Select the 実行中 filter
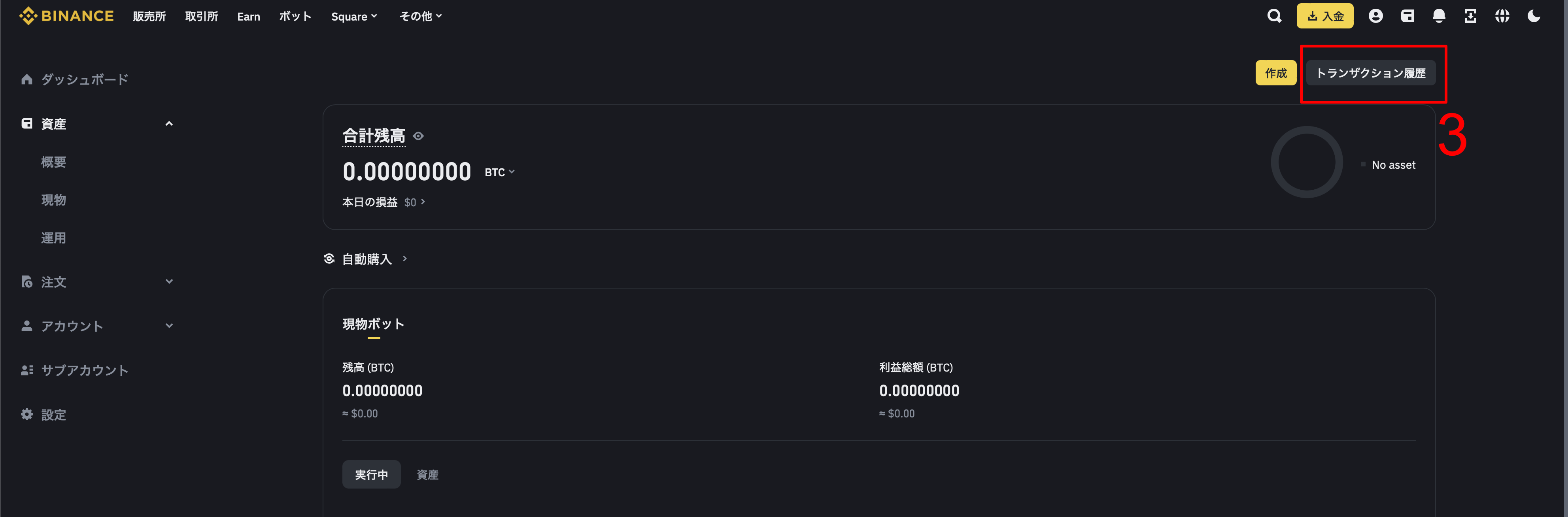Viewport: 1568px width, 517px height. [x=371, y=474]
